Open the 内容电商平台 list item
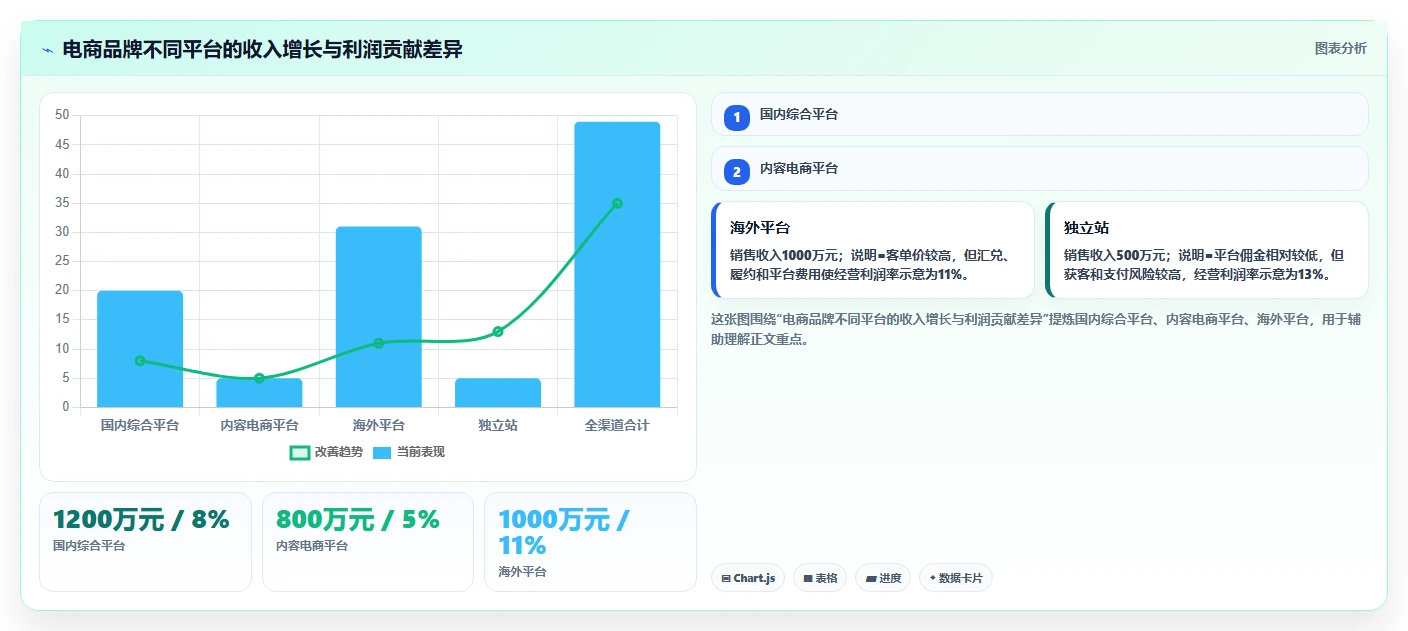1408x631 pixels. 1040,168
